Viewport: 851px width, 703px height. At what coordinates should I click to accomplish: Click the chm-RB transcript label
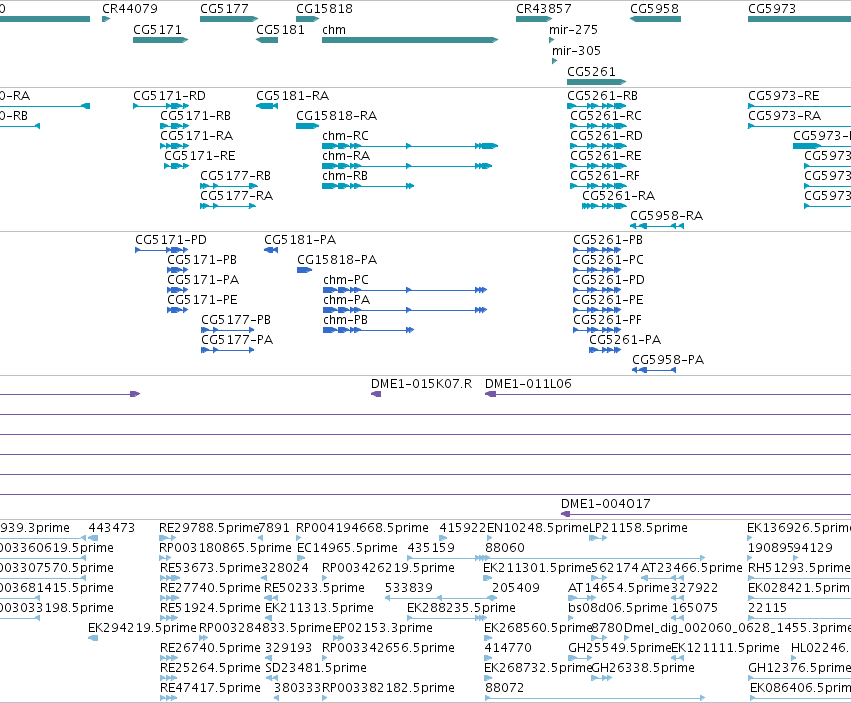coord(345,176)
